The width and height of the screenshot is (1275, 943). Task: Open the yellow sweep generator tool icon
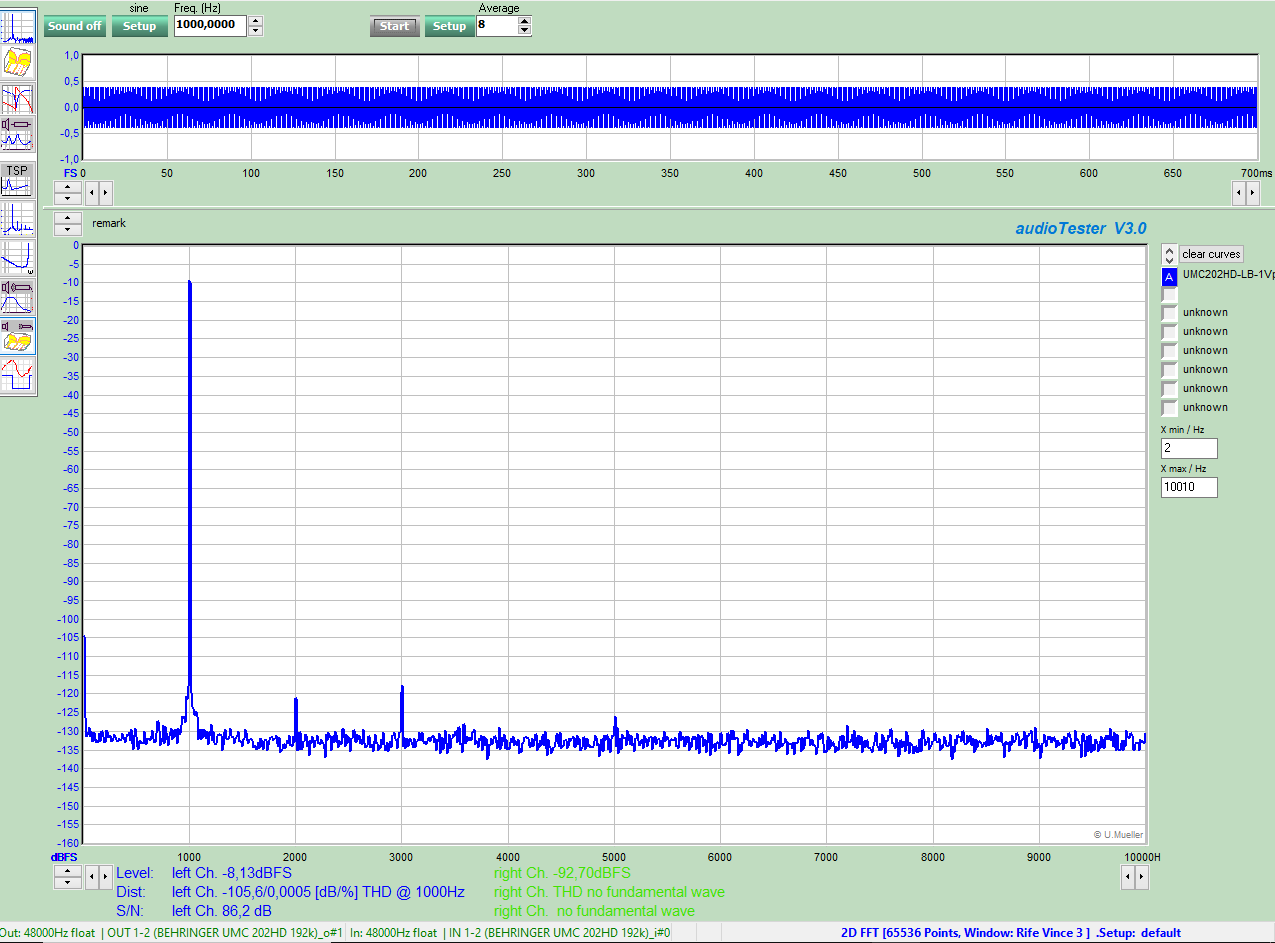18,61
